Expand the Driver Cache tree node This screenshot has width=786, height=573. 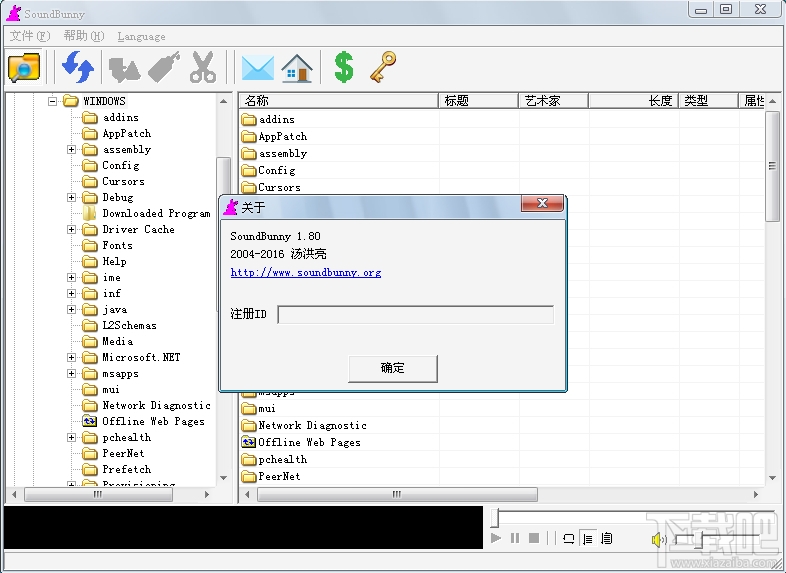[x=71, y=230]
